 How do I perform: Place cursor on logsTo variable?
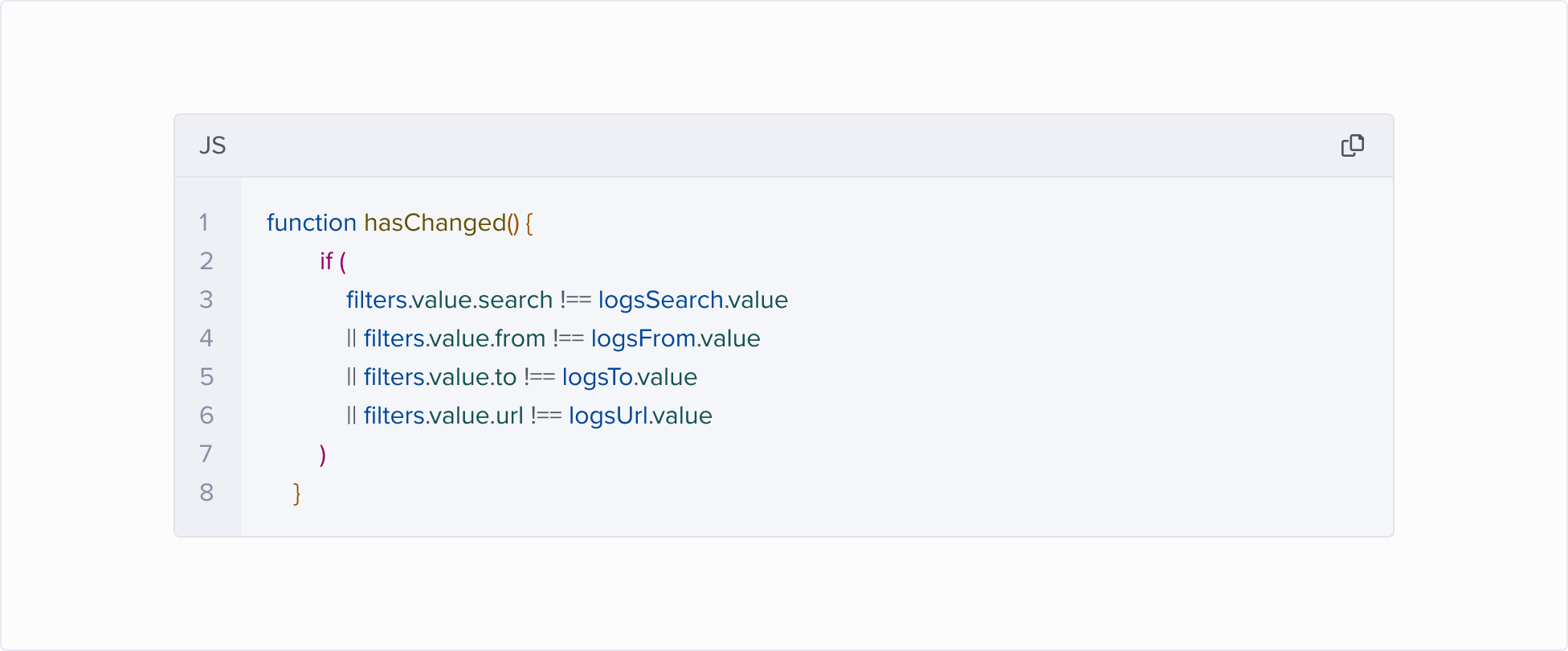click(598, 377)
